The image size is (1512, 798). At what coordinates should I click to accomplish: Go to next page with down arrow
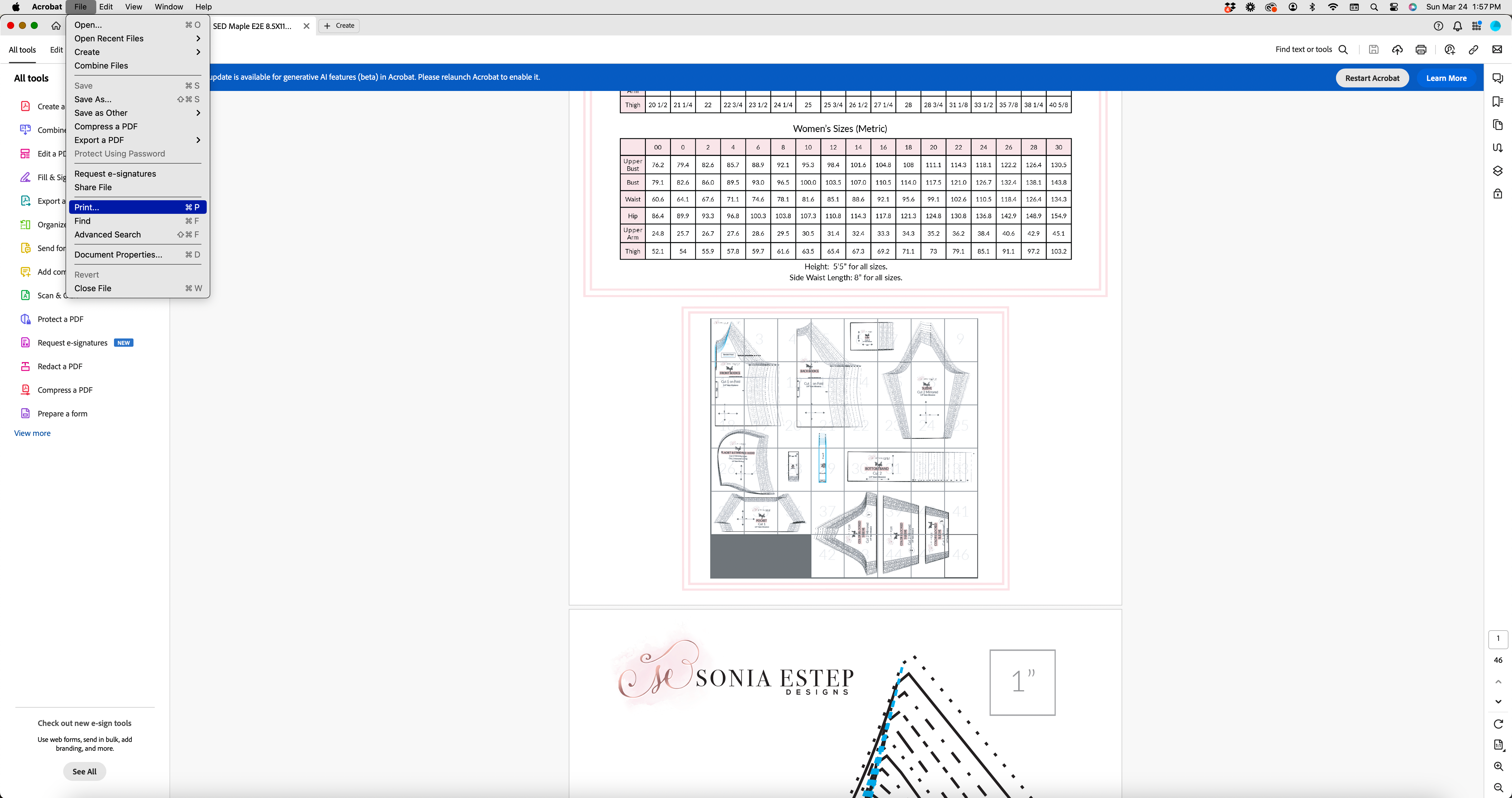pyautogui.click(x=1498, y=702)
